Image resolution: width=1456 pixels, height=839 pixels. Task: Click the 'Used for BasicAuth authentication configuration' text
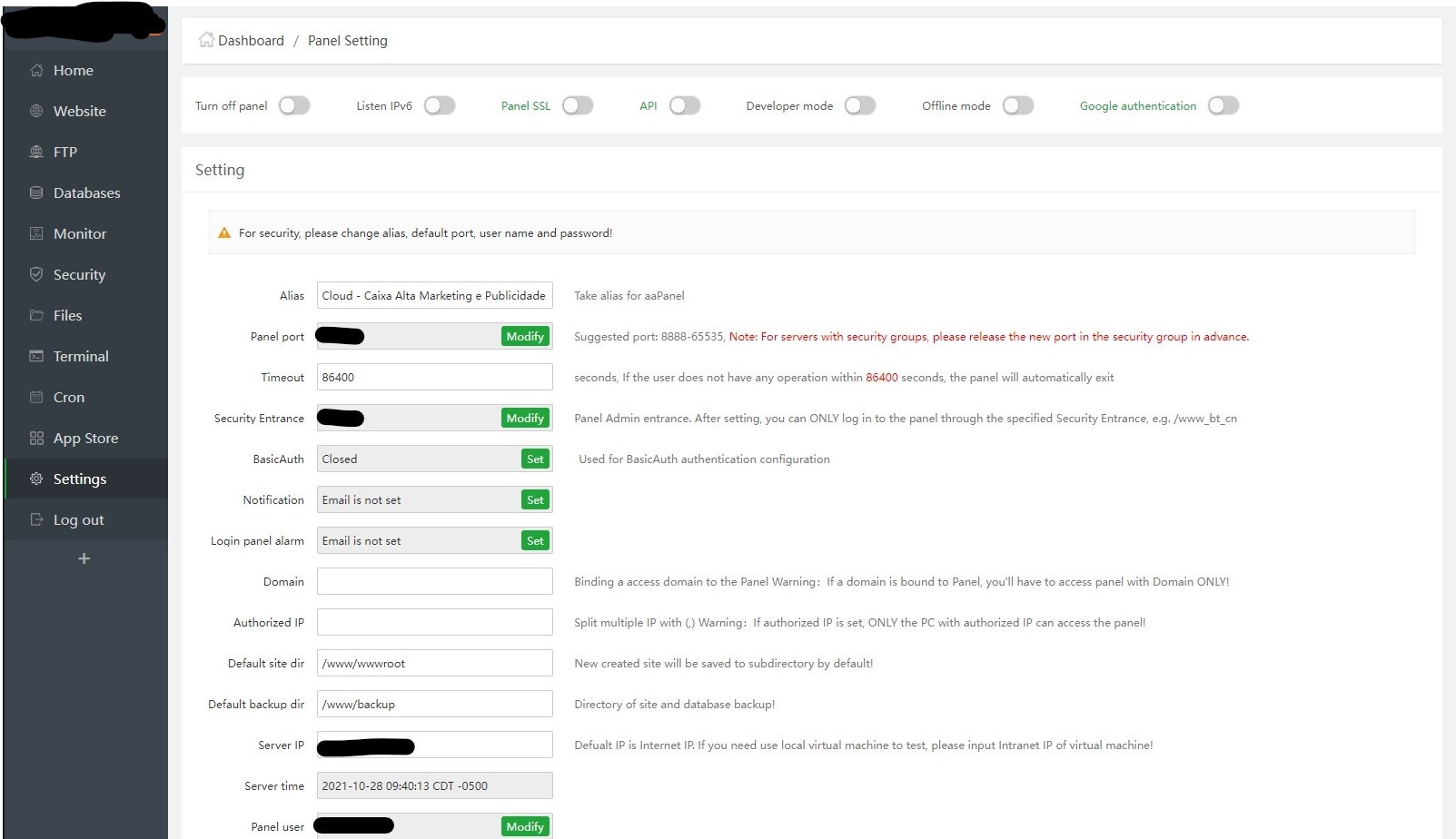704,459
